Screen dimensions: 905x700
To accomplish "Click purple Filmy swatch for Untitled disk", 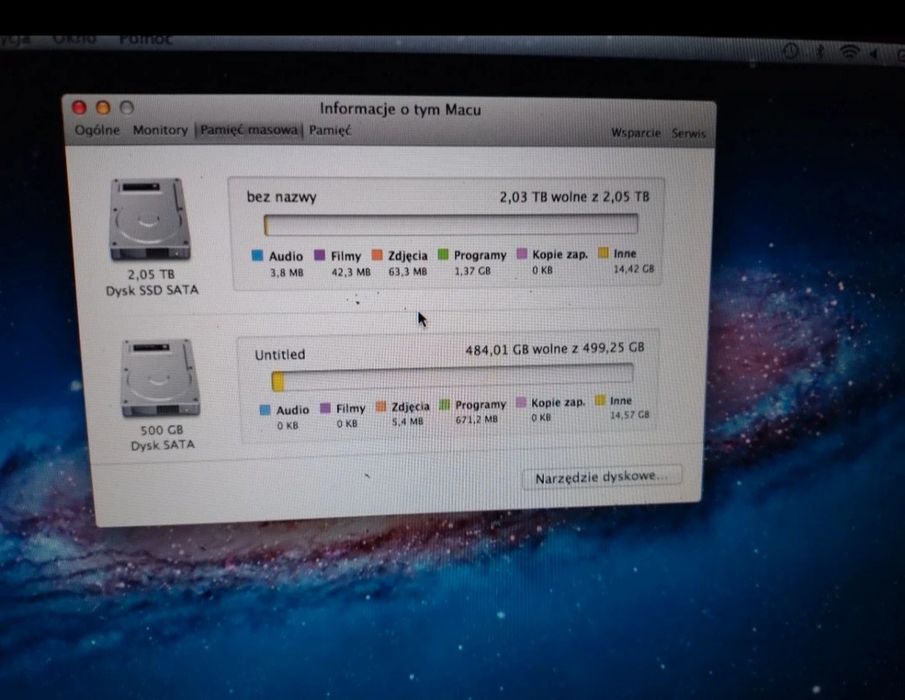I will coord(325,408).
